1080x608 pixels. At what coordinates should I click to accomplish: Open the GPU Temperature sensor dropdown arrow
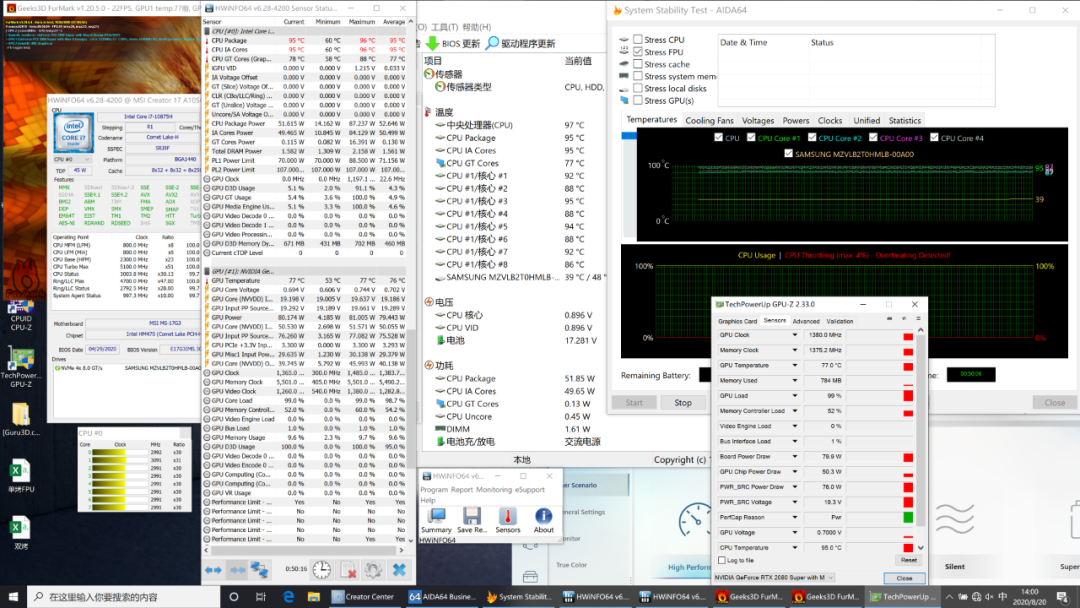click(796, 366)
